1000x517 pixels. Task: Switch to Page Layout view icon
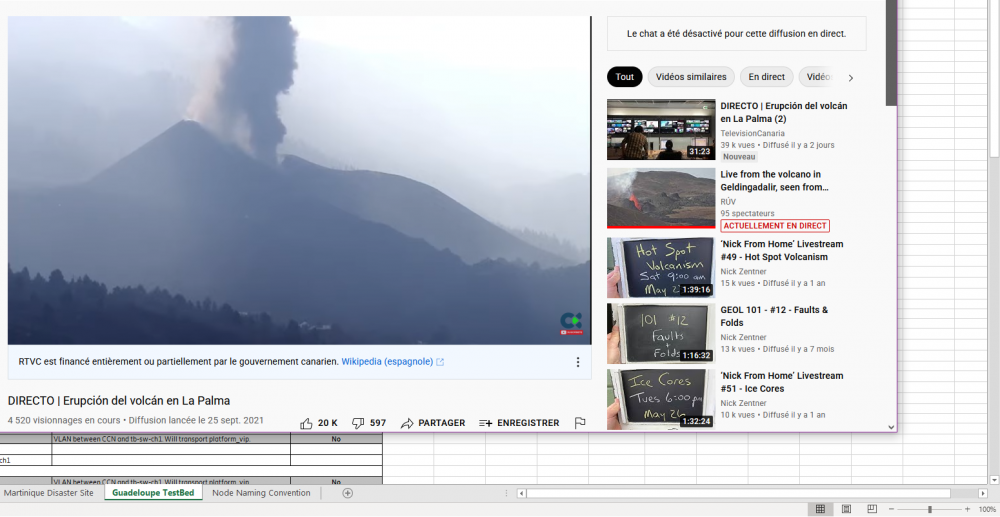[846, 509]
